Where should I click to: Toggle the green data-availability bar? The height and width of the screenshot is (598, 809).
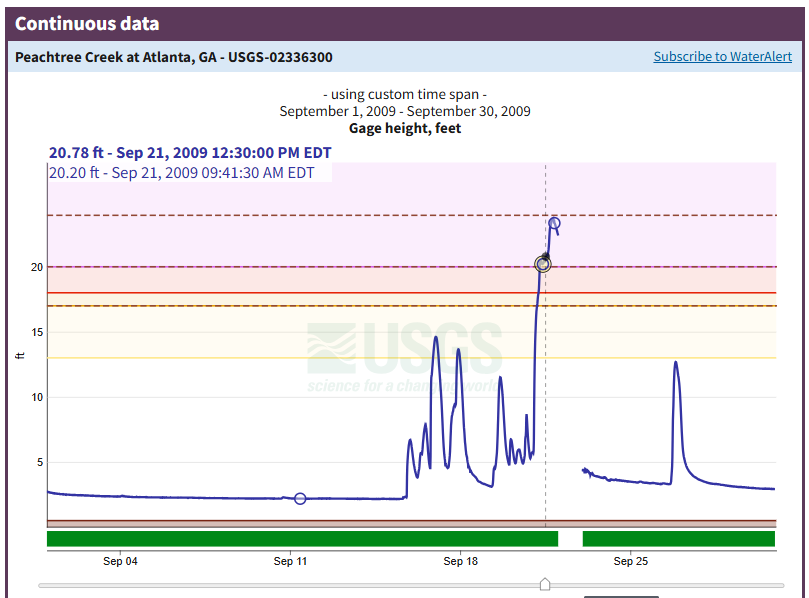tap(300, 537)
